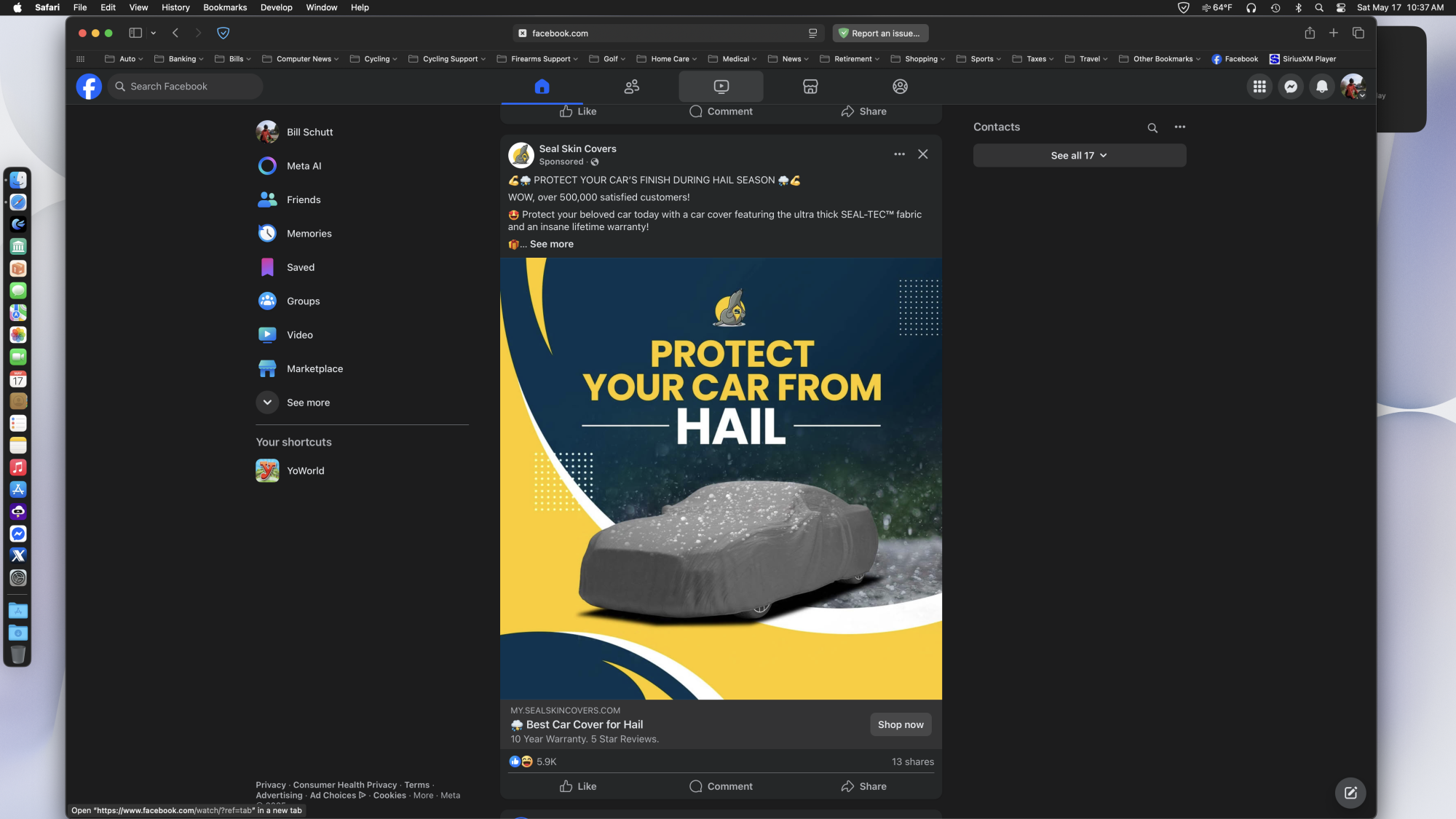Click the compose pencil icon at bottom right
Screen dimensions: 1456x819
coord(1350,793)
